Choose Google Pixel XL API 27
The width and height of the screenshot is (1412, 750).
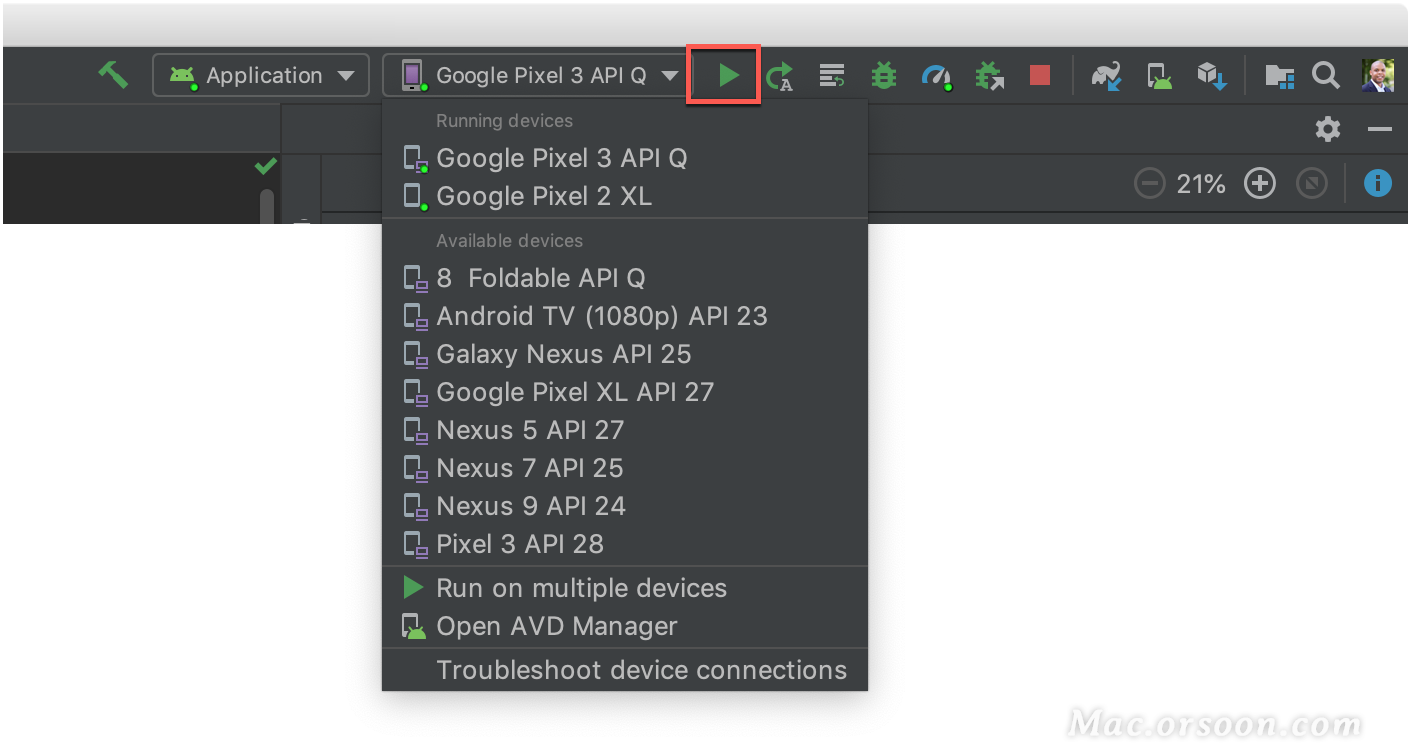(x=625, y=392)
